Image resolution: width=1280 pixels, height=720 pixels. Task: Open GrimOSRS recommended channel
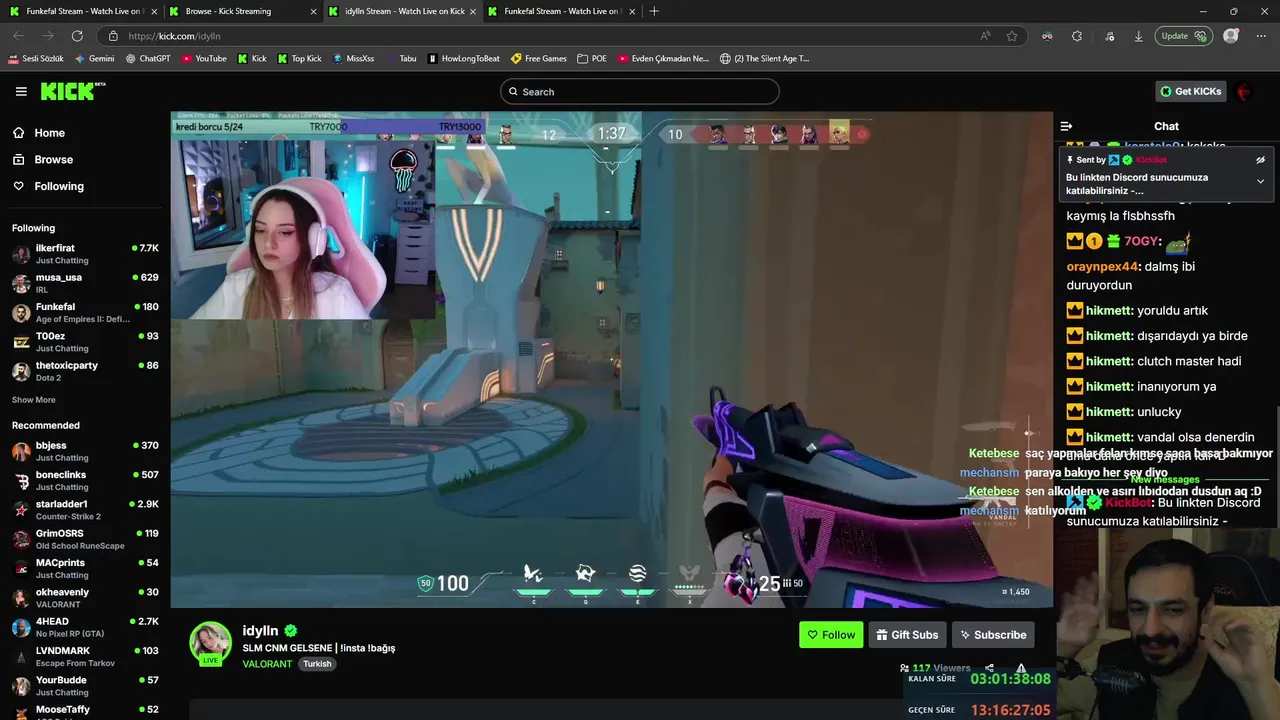coord(85,539)
